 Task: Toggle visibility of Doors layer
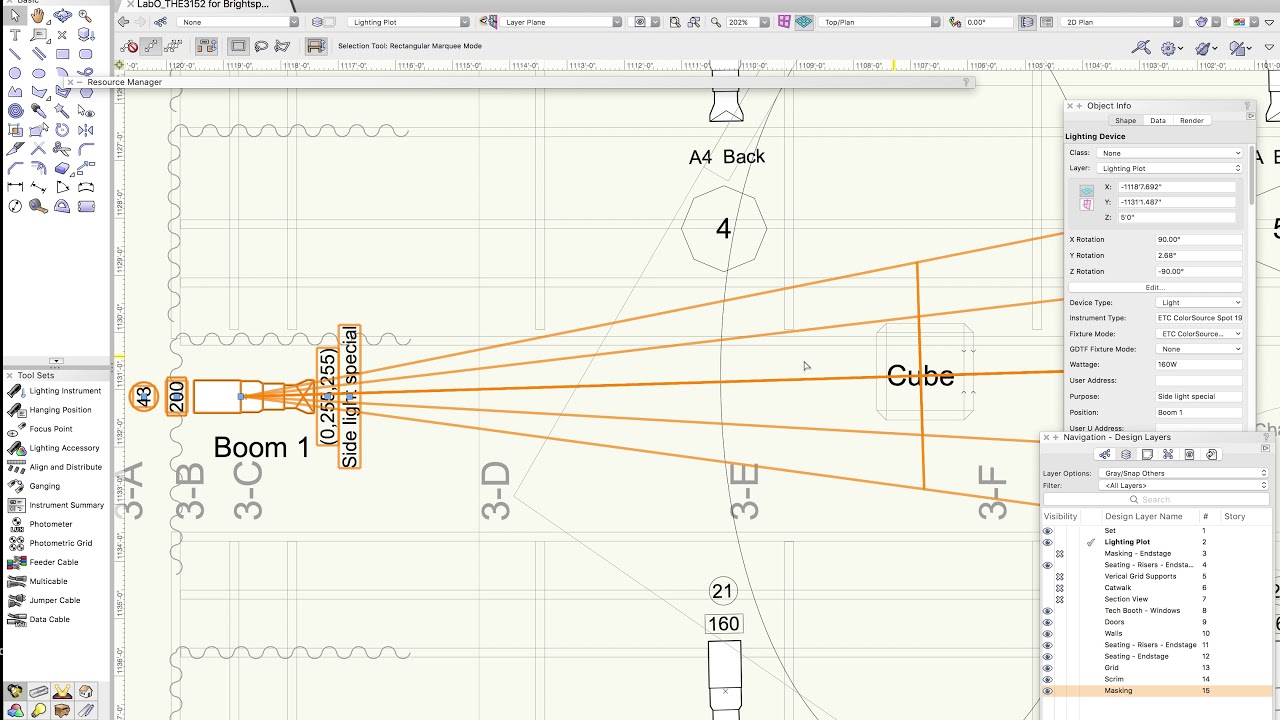click(x=1048, y=622)
